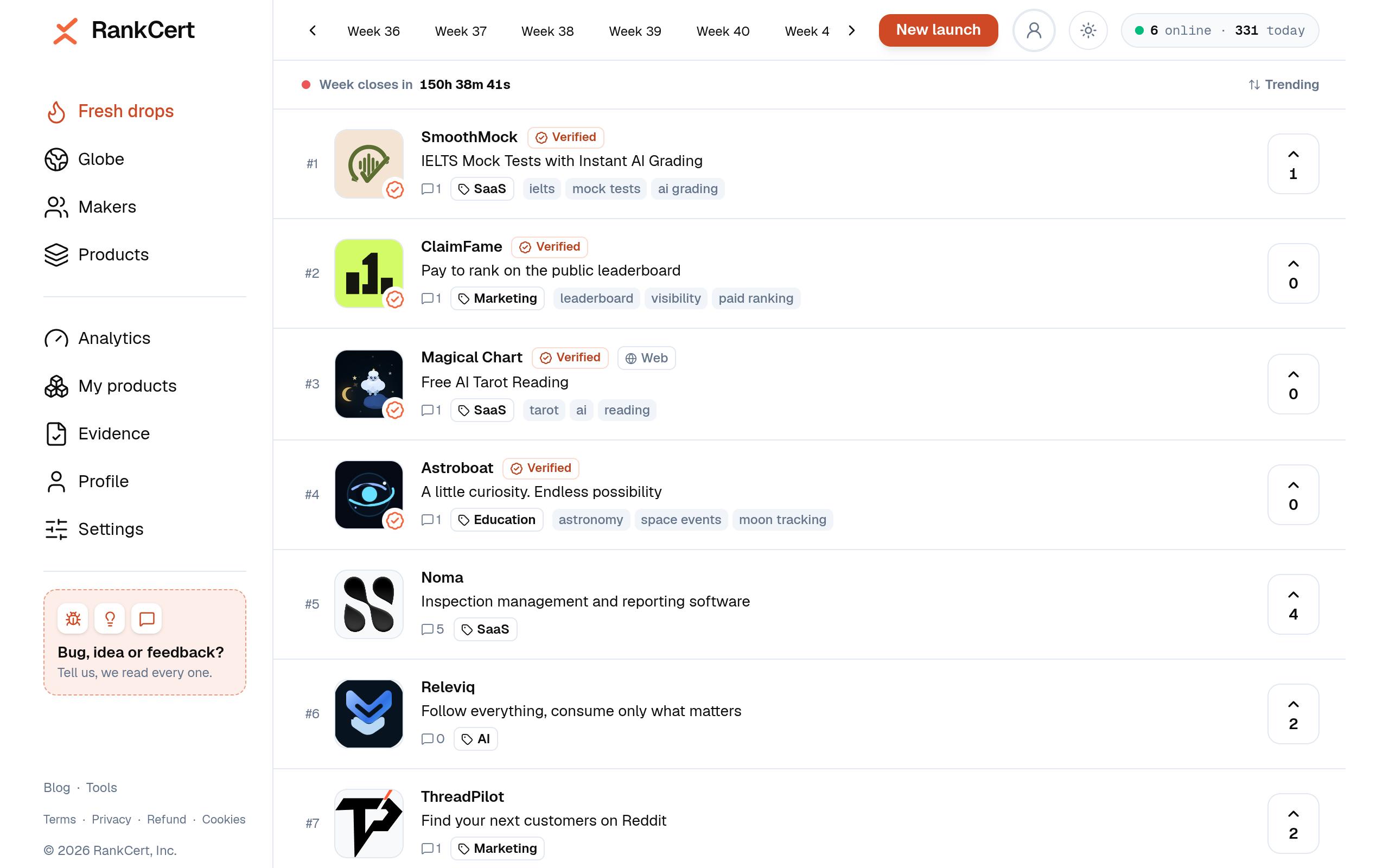Open the Globe page
This screenshot has width=1389, height=868.
(x=85, y=159)
